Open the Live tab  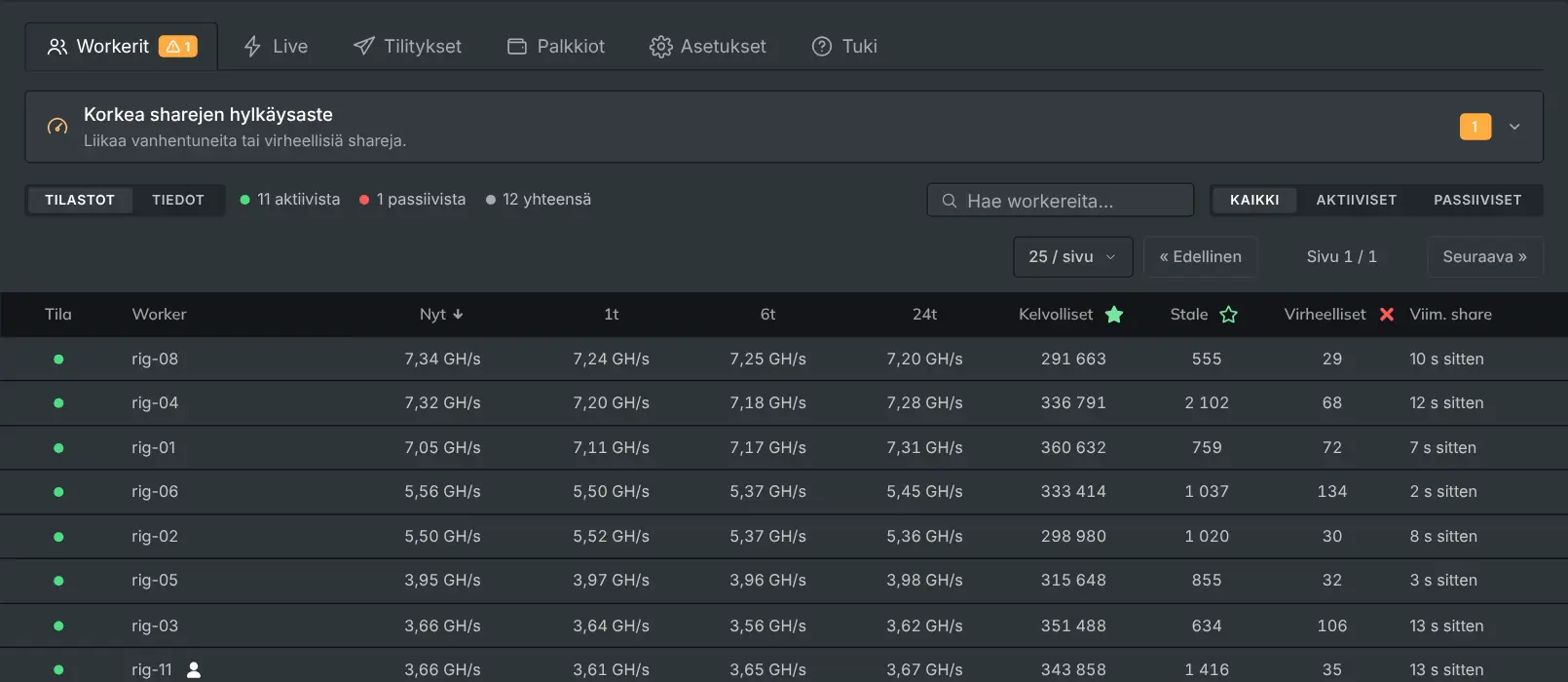[x=276, y=46]
